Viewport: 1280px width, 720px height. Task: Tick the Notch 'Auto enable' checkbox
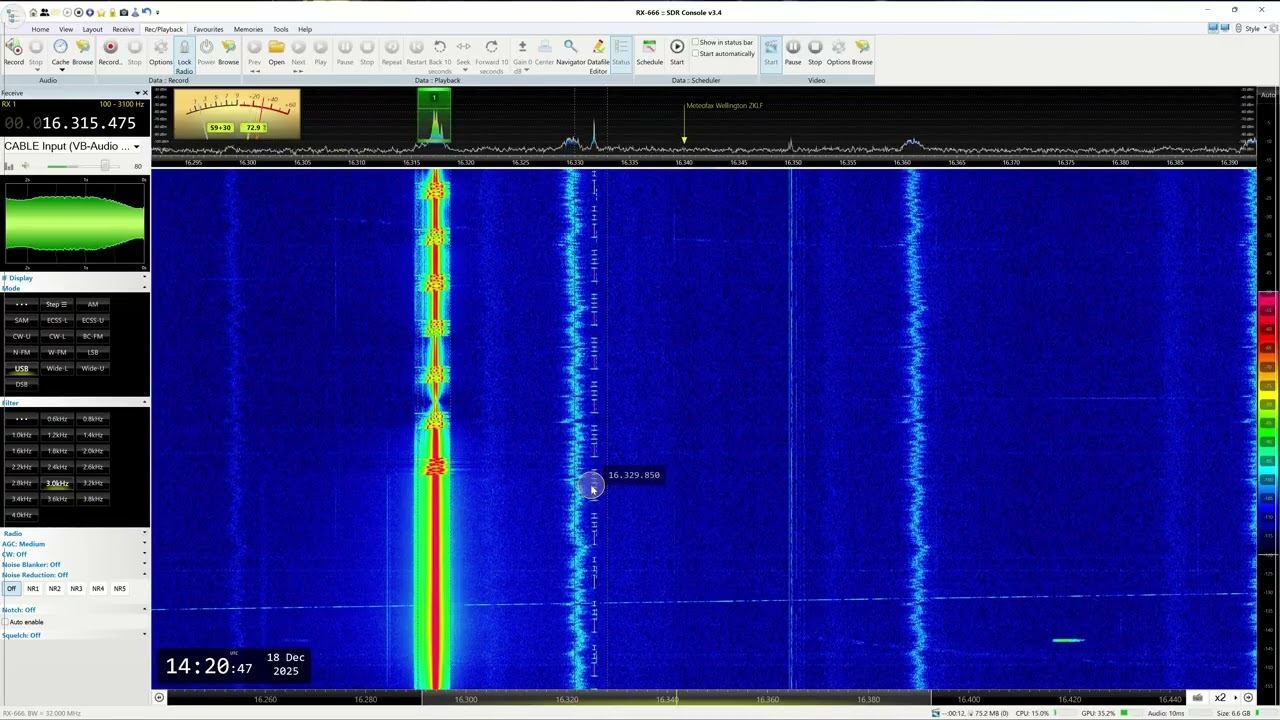tap(6, 622)
